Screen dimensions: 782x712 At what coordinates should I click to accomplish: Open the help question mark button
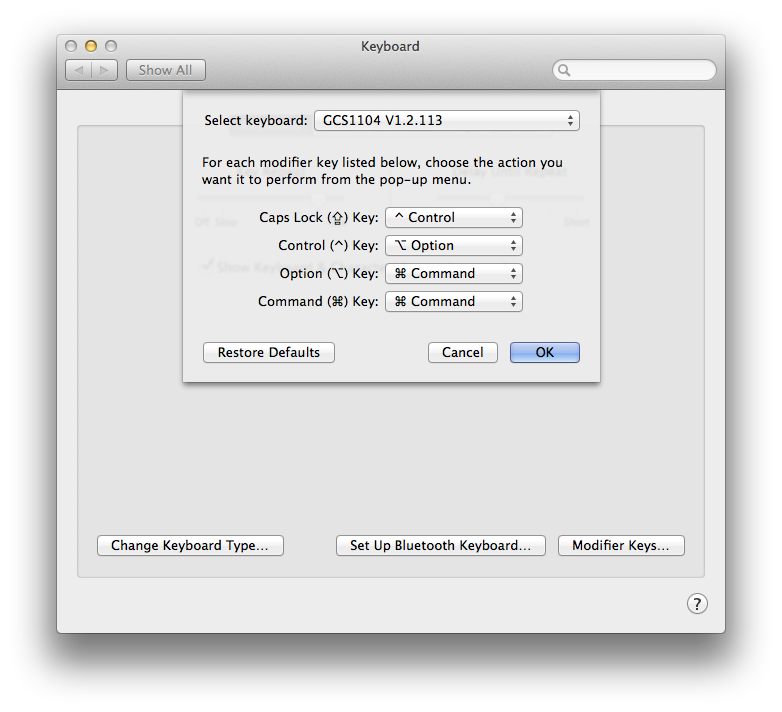pyautogui.click(x=697, y=604)
